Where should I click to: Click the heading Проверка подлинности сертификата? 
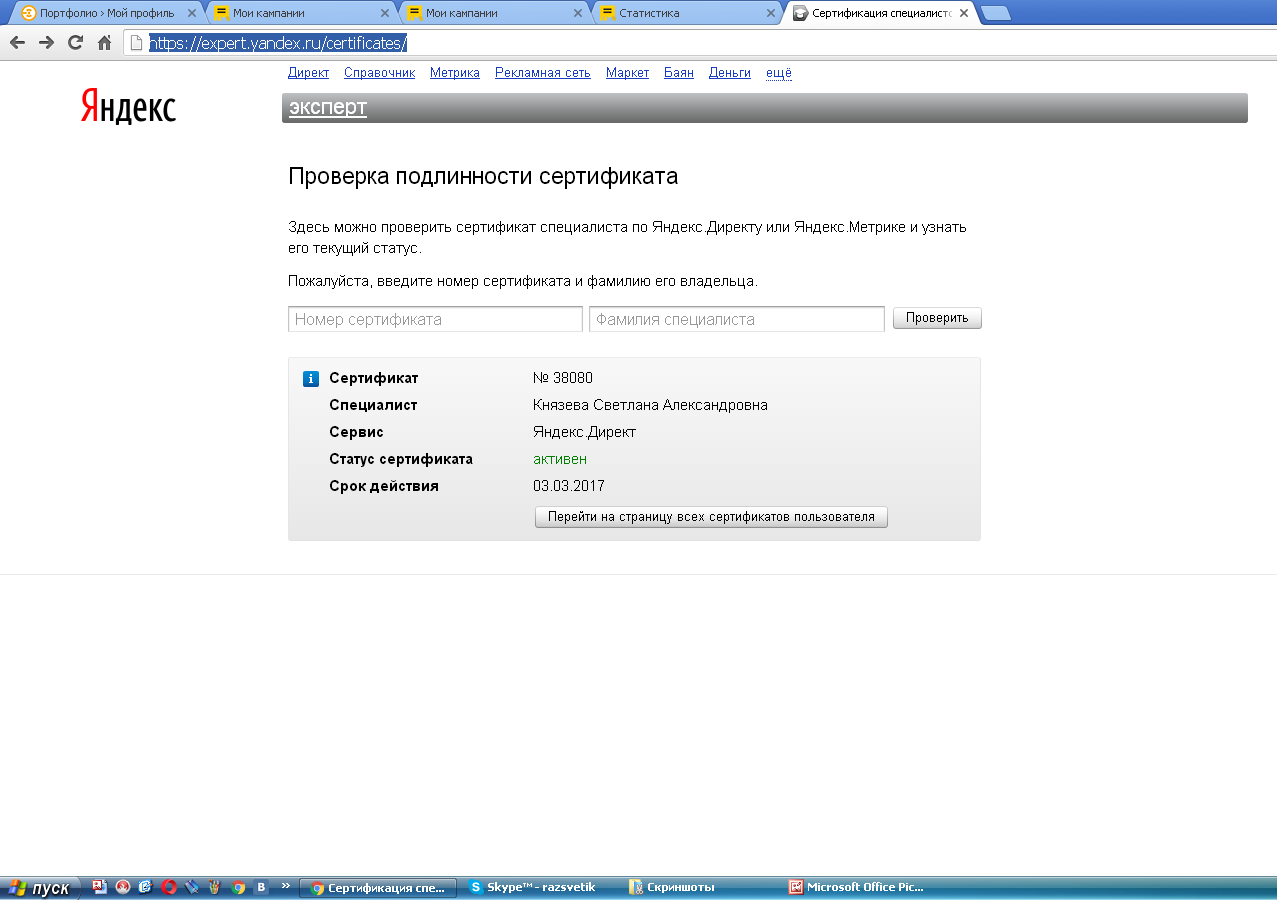(x=483, y=177)
